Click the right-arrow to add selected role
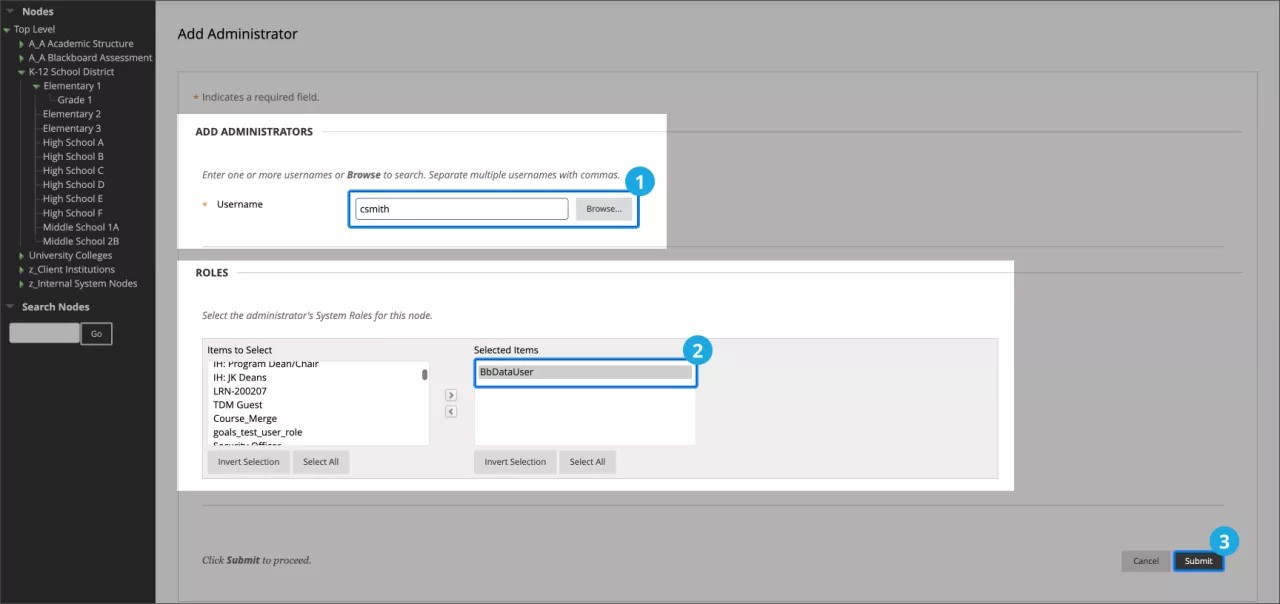Viewport: 1280px width, 604px height. tap(451, 395)
